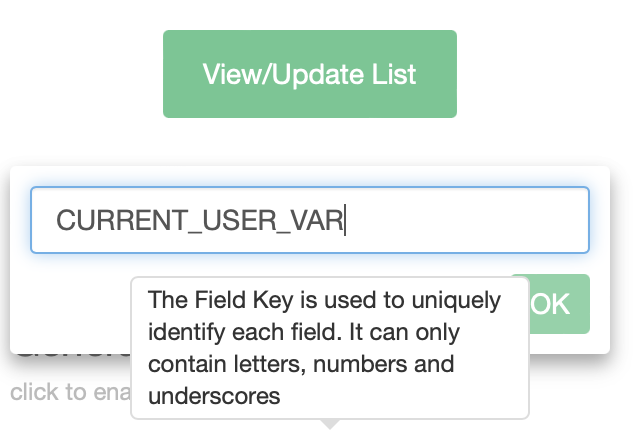
Task: Click empty space right of the input text
Action: pos(470,221)
